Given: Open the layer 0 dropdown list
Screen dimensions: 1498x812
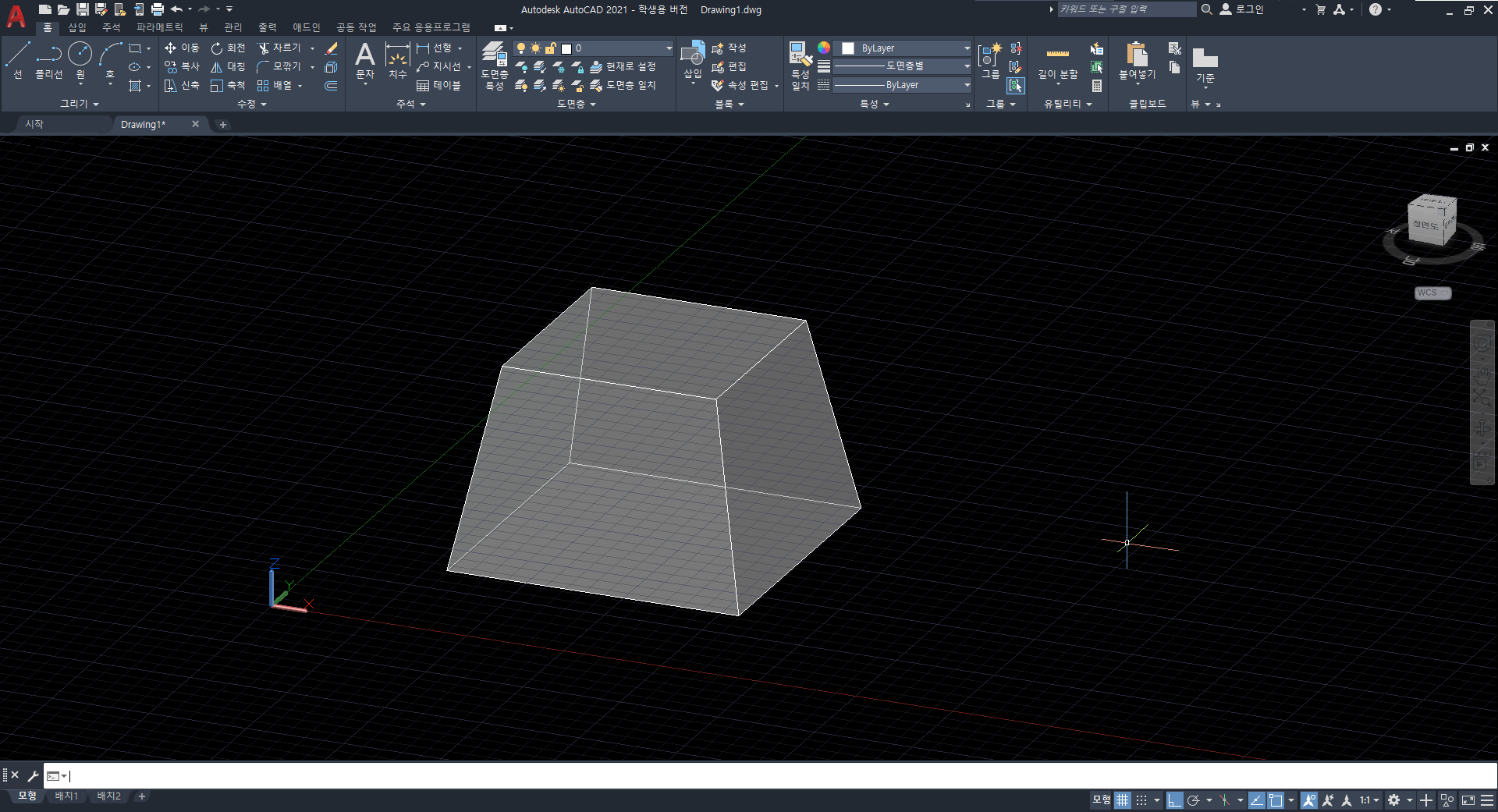Looking at the screenshot, I should point(593,48).
